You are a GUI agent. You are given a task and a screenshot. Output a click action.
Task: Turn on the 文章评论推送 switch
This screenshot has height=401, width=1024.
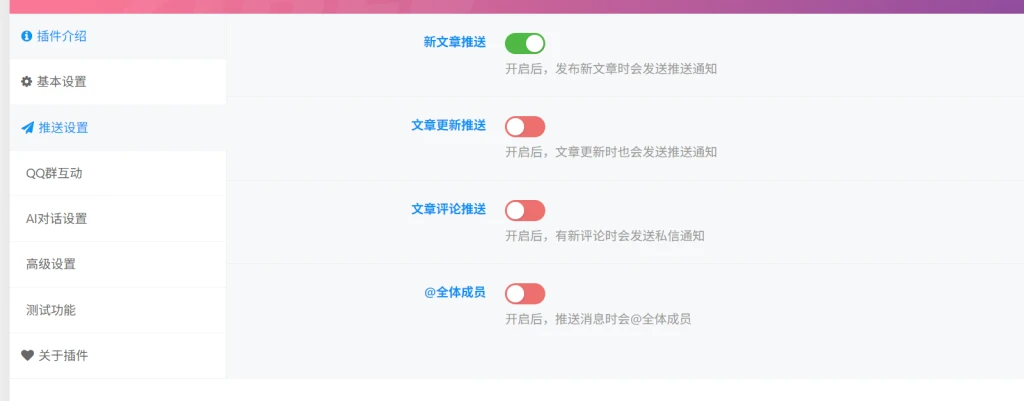click(x=524, y=210)
